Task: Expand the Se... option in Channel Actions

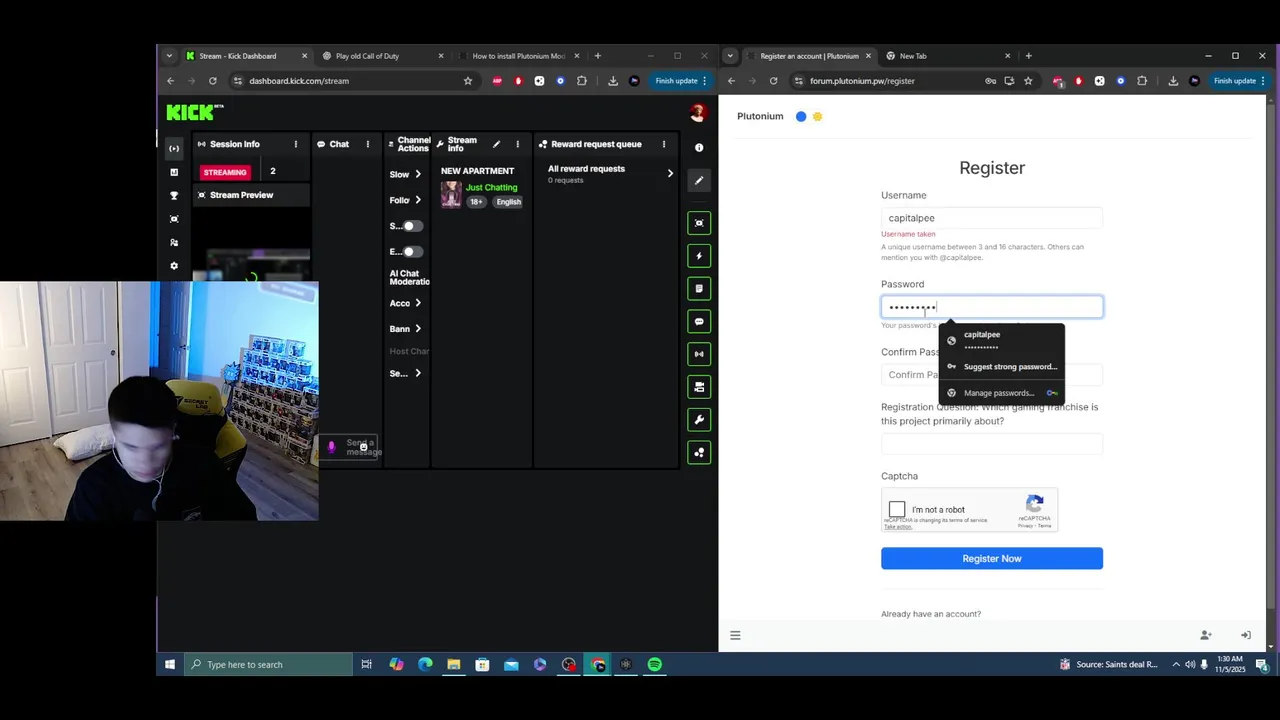Action: point(405,373)
